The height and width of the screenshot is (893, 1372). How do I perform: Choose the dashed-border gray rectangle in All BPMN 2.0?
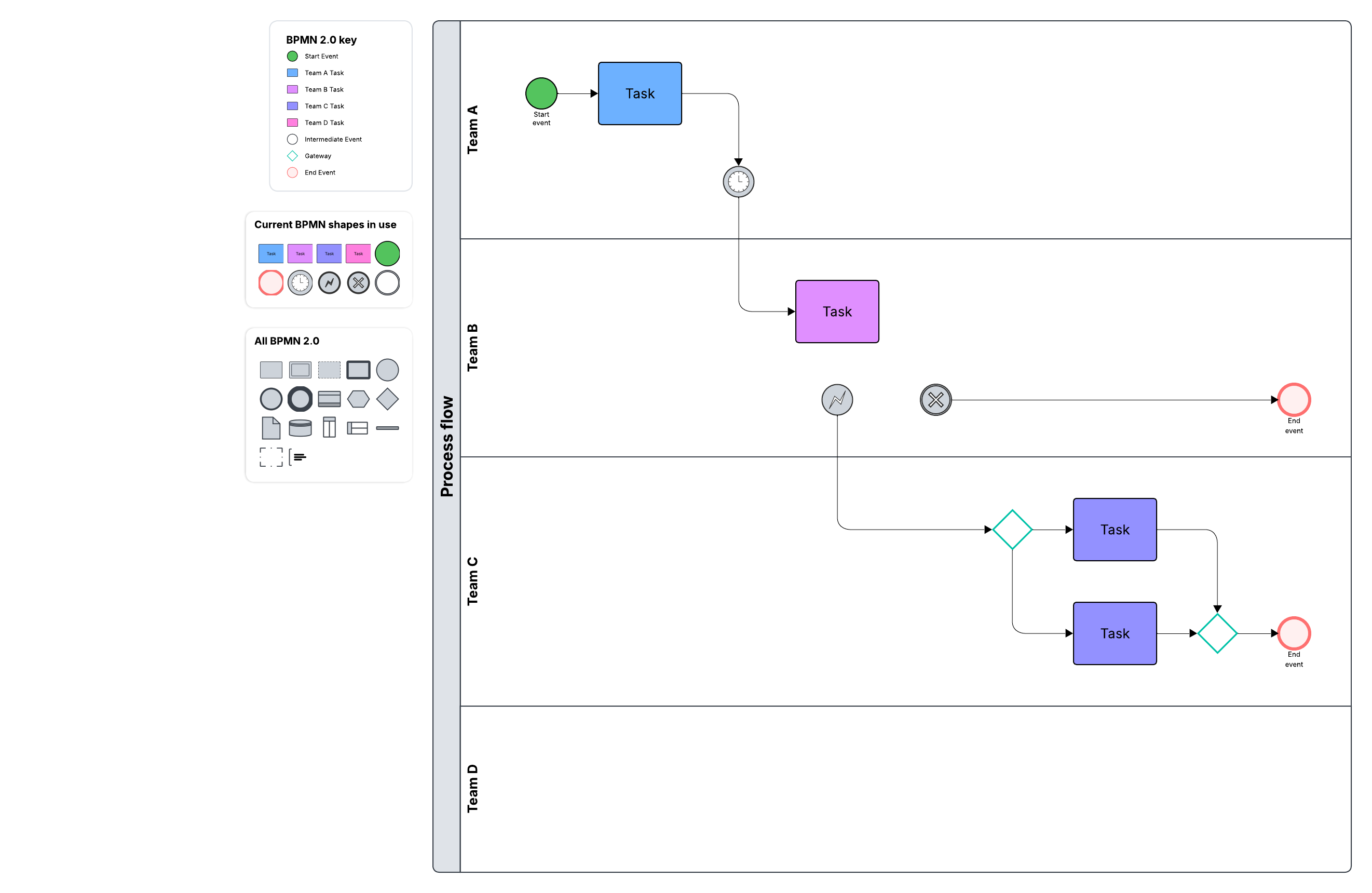pos(329,370)
